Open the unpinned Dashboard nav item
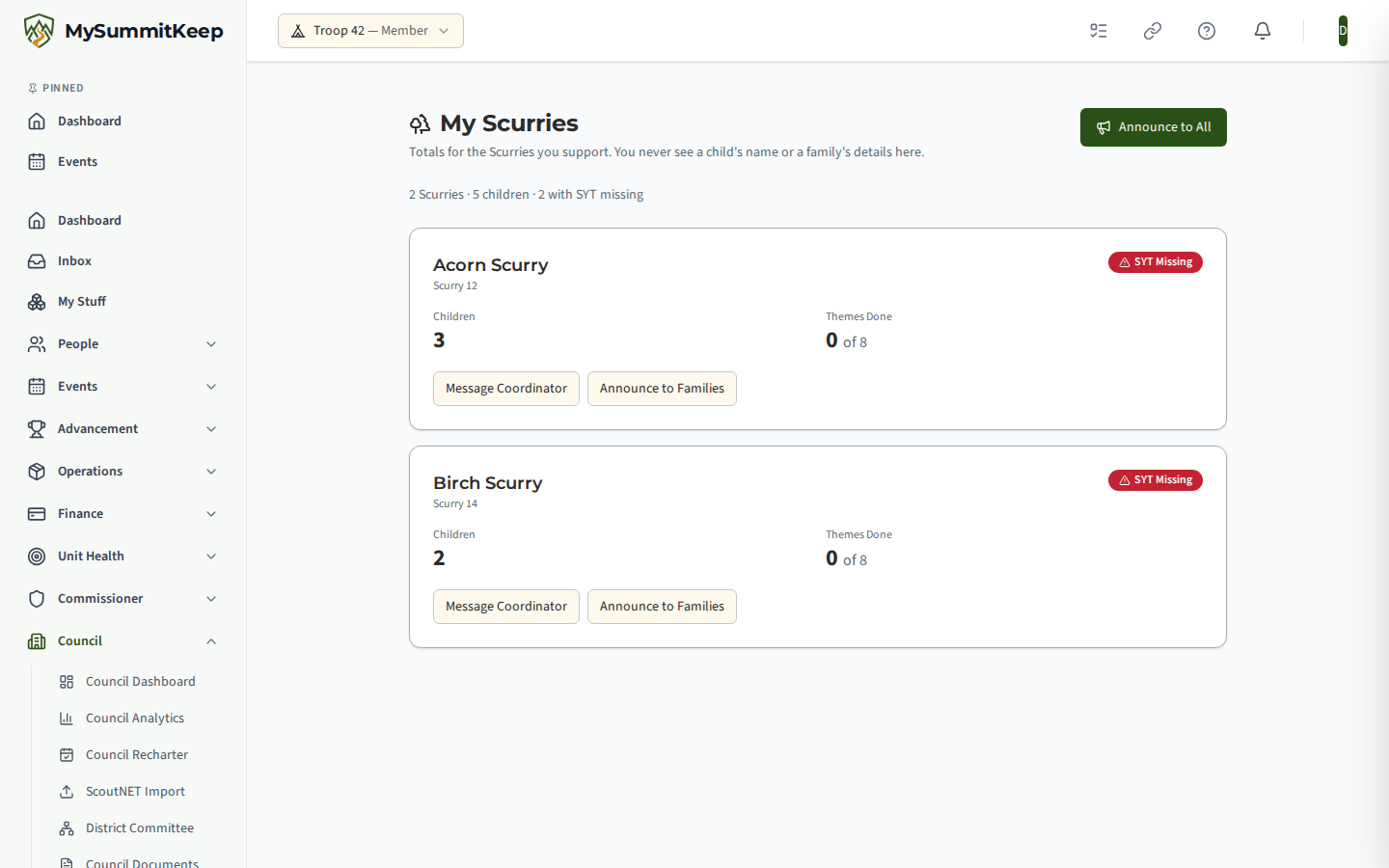Screen dimensions: 1389x868 pyautogui.click(x=123, y=221)
